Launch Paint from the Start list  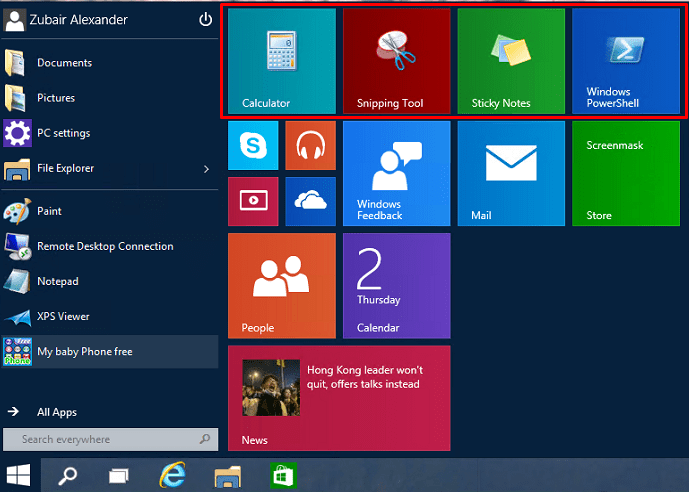click(110, 211)
